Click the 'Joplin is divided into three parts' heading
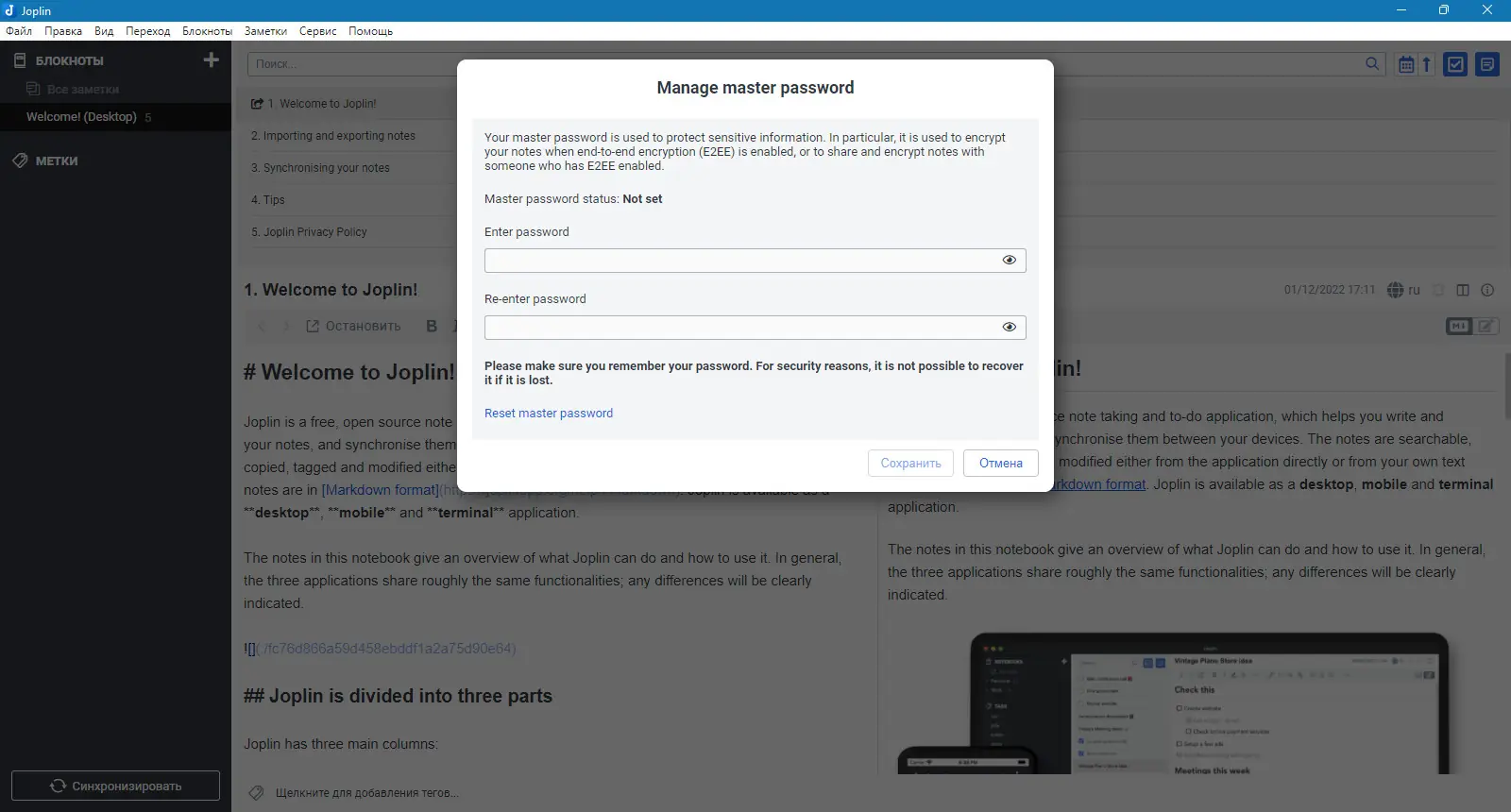 point(398,696)
